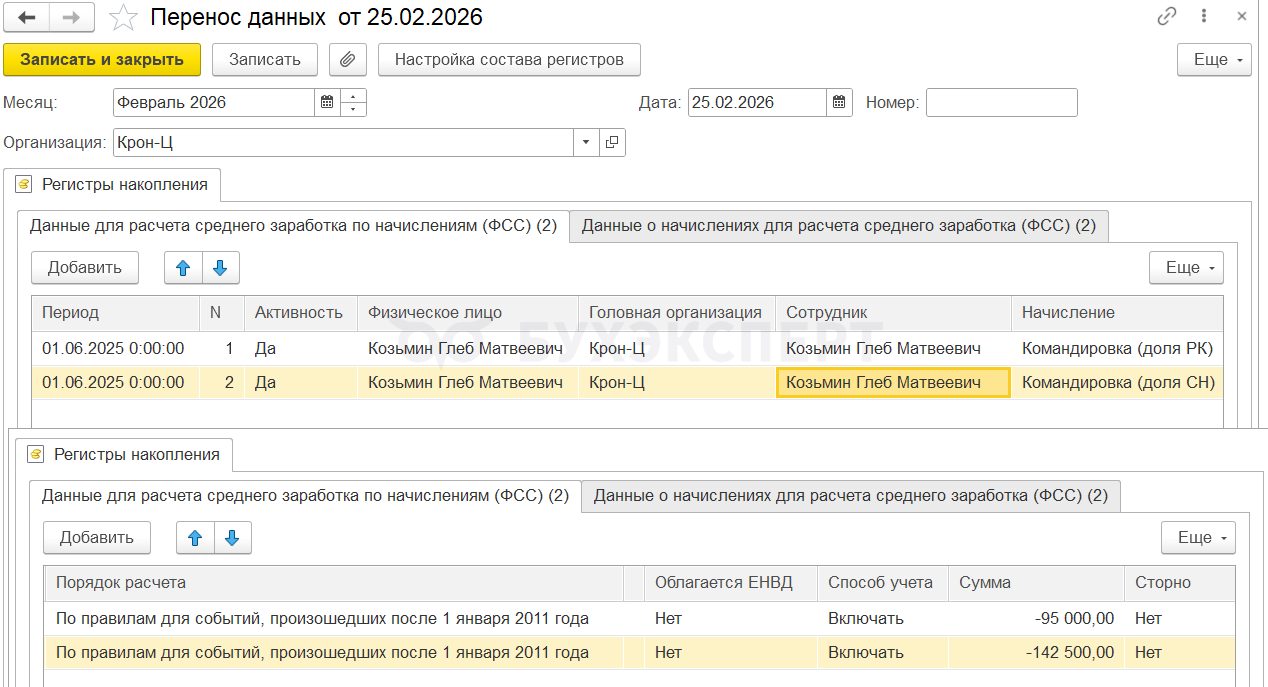Mark document as favorite with star
1268x687 pixels.
point(123,17)
